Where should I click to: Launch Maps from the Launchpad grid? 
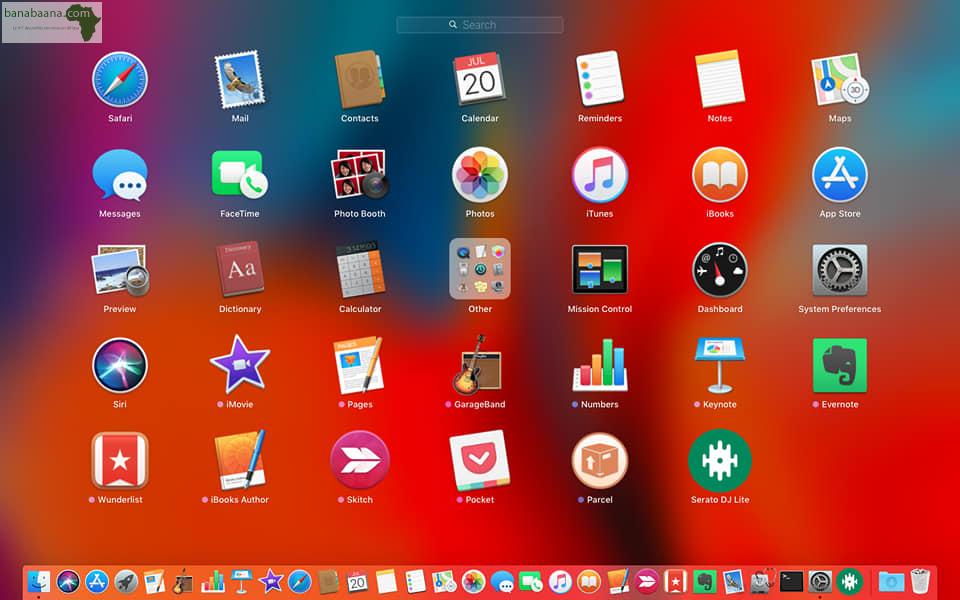coord(839,80)
